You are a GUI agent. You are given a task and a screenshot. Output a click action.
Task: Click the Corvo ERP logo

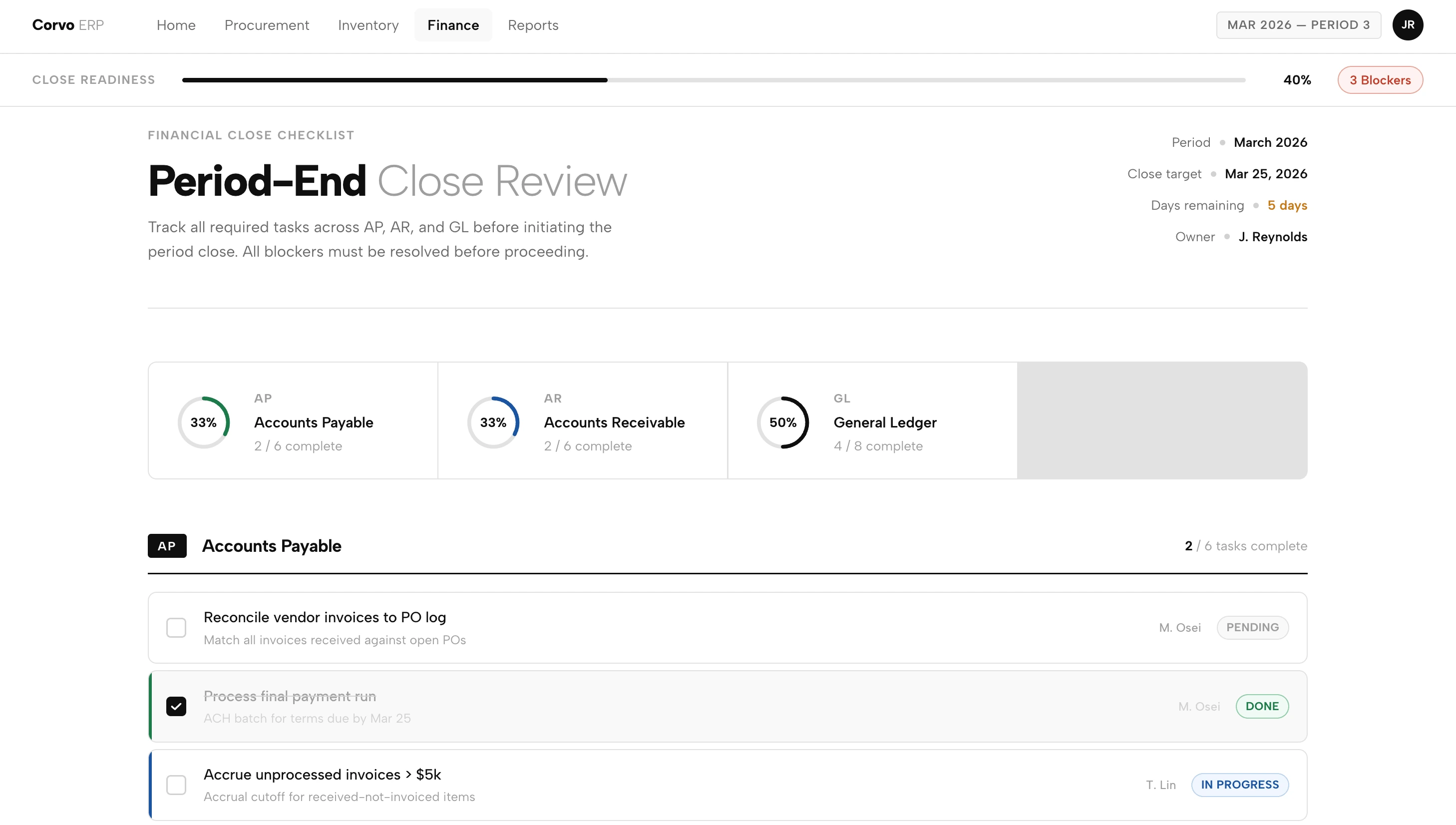(68, 25)
